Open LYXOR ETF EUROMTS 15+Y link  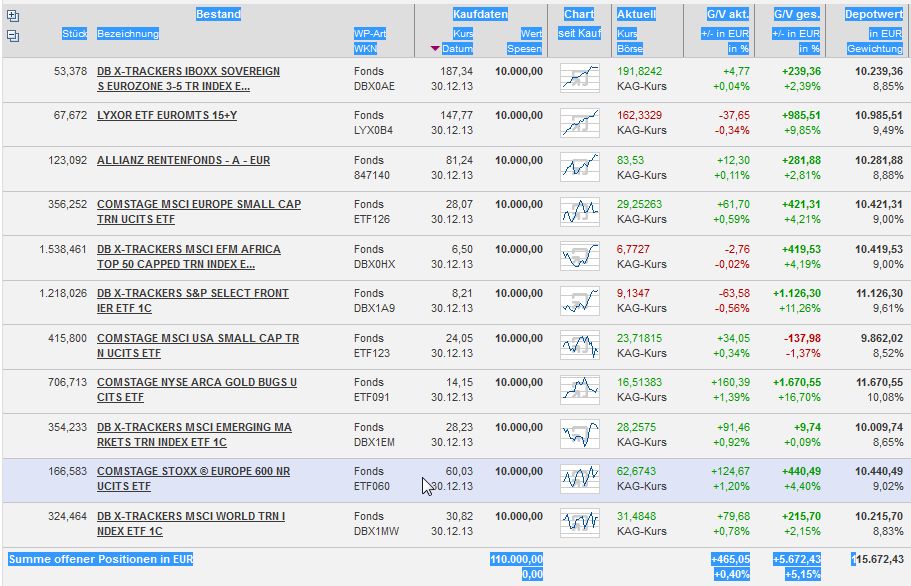(167, 115)
